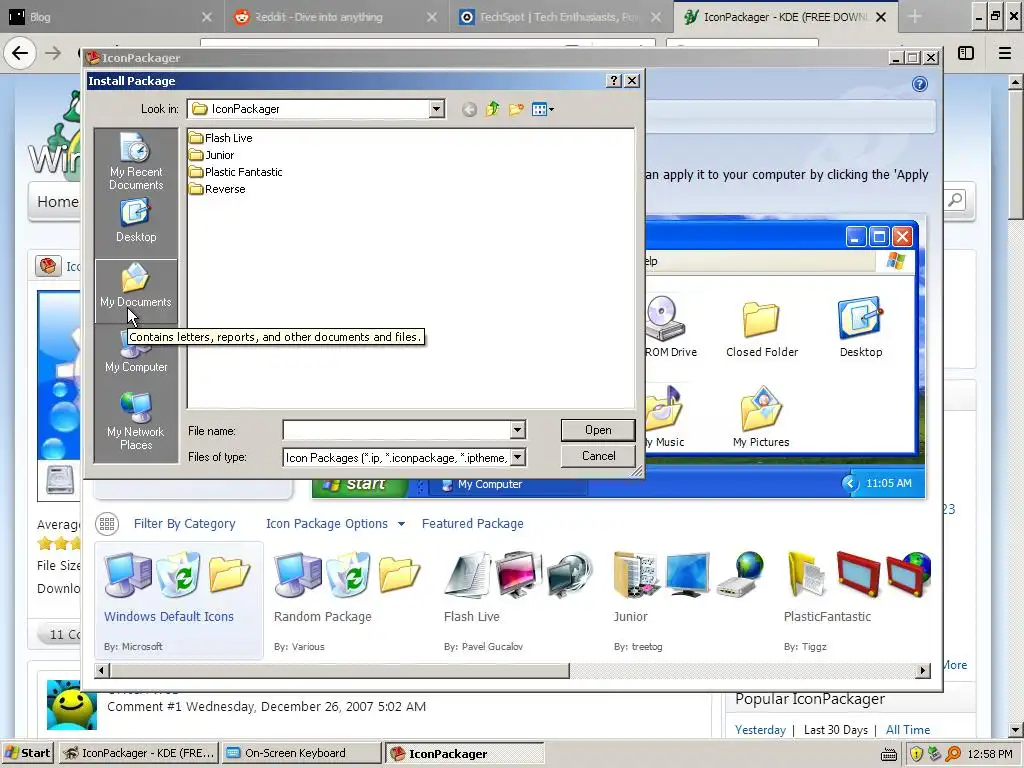Open the View Menu button in dialog
1024x768 pixels.
[542, 109]
